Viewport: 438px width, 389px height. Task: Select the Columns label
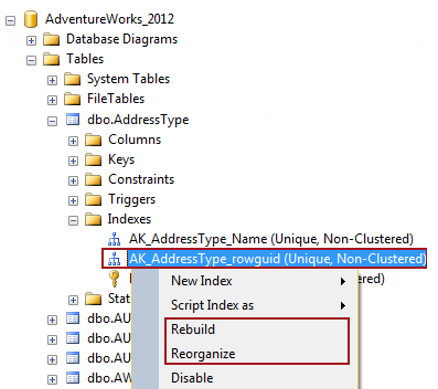tap(135, 139)
